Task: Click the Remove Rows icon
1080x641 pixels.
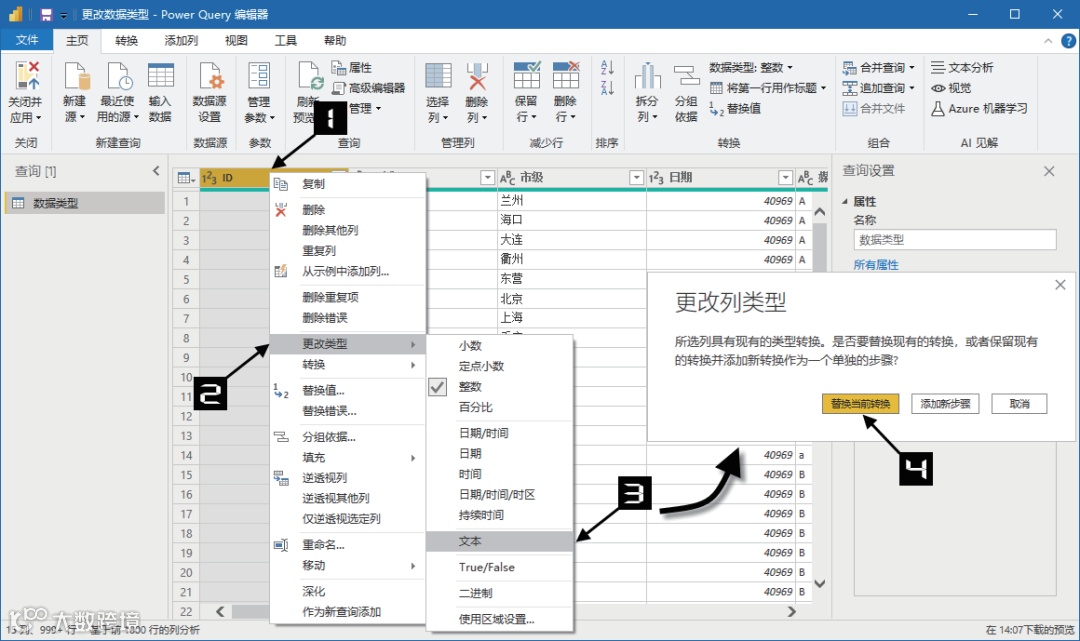Action: (565, 75)
